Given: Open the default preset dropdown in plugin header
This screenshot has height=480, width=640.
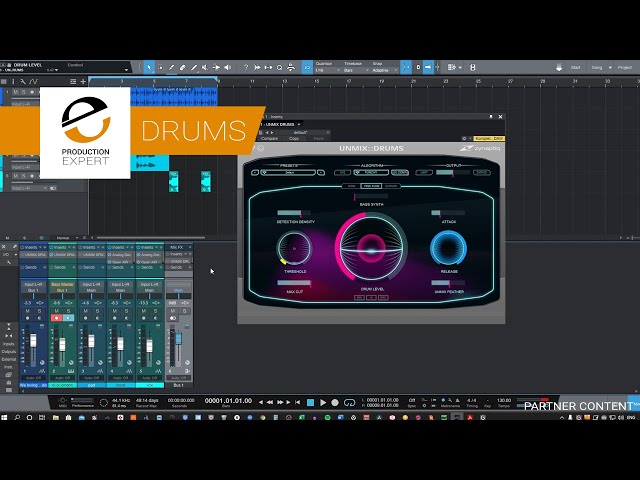Looking at the screenshot, I should [x=302, y=133].
